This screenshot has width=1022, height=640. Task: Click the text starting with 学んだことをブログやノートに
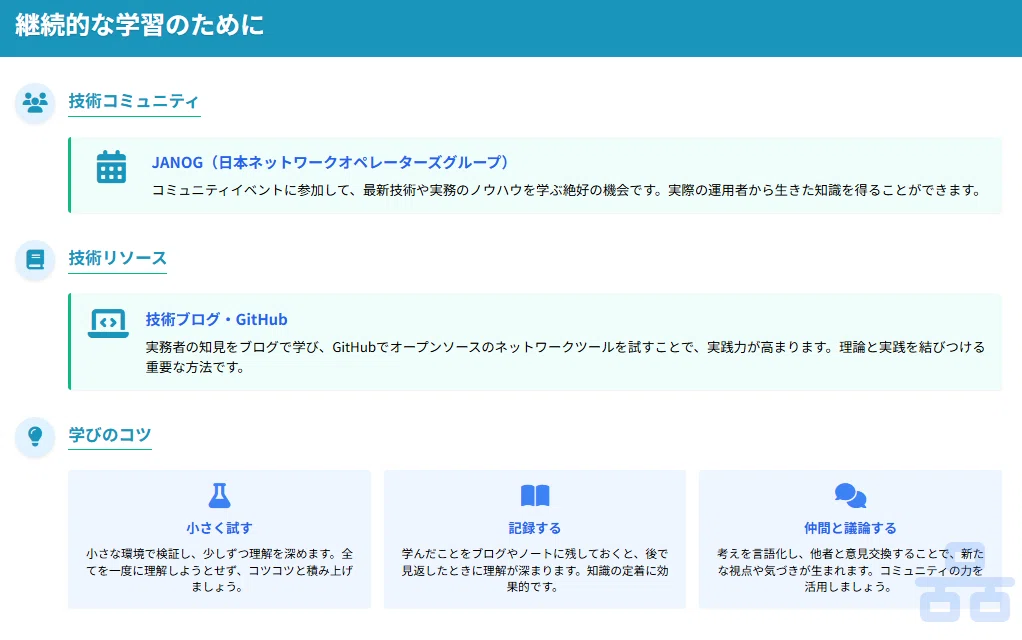click(x=535, y=570)
